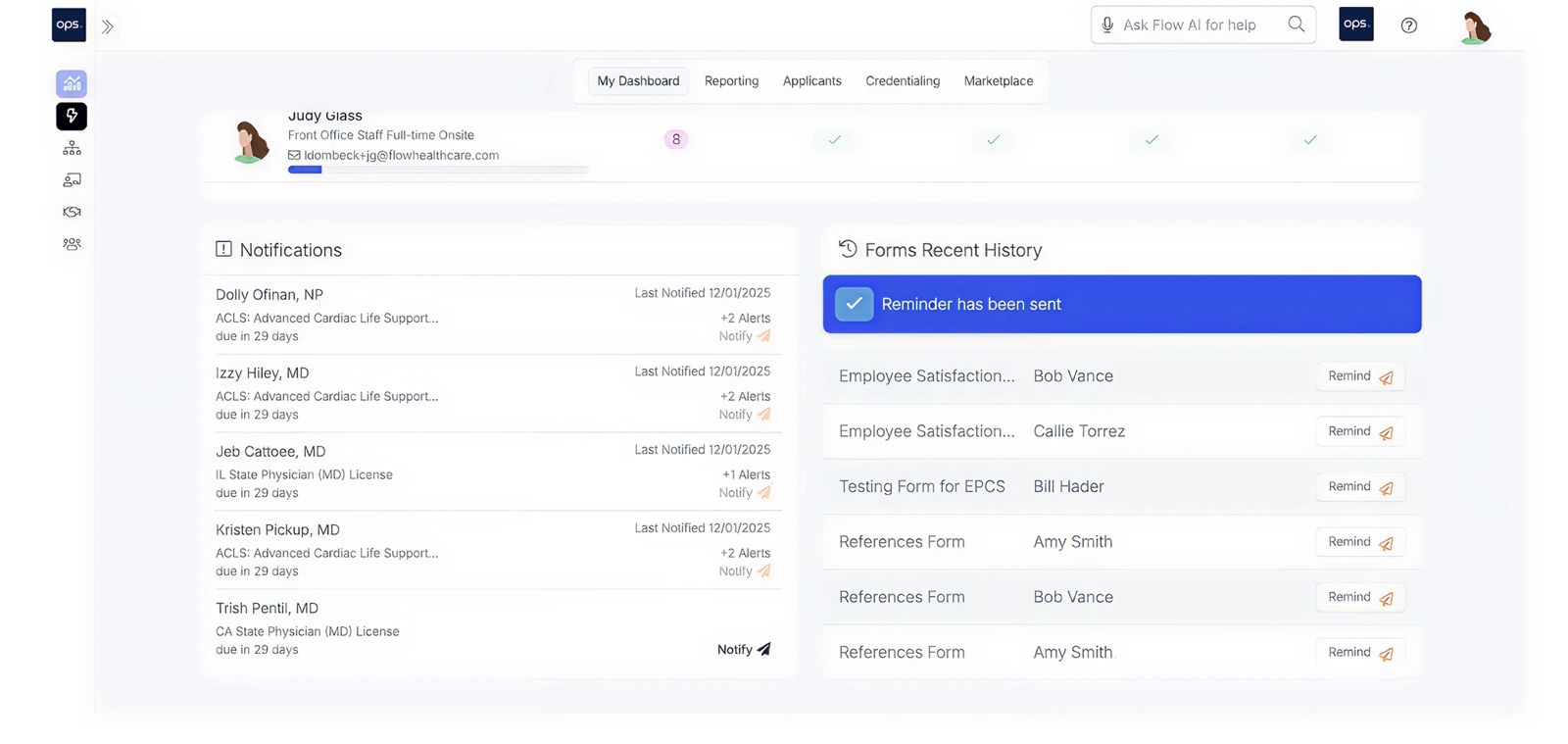Open the org chart sidebar icon

72,148
